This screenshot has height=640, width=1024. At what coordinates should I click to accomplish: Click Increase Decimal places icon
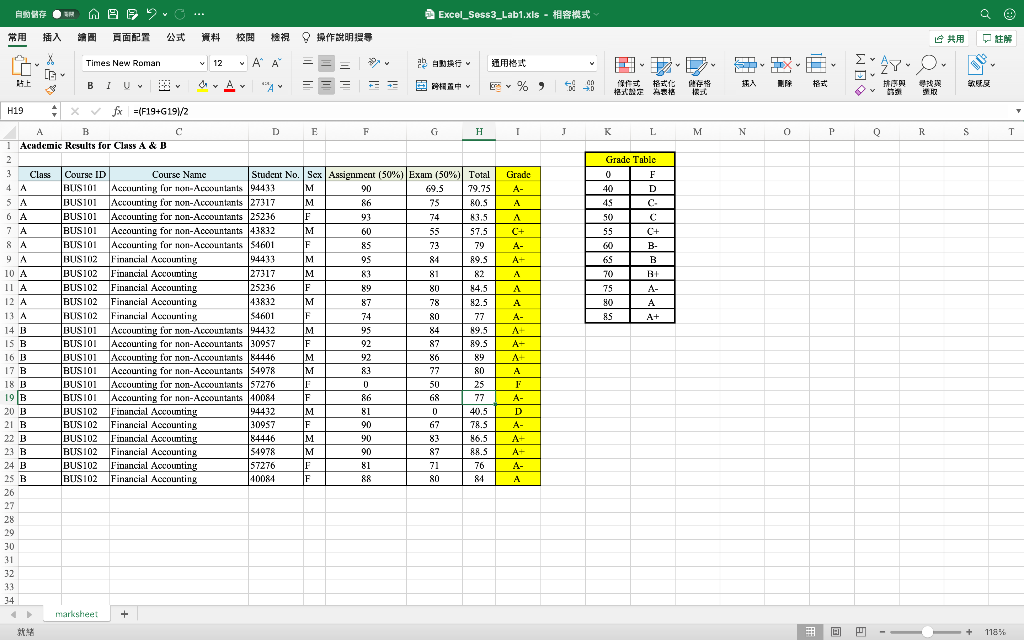point(569,85)
